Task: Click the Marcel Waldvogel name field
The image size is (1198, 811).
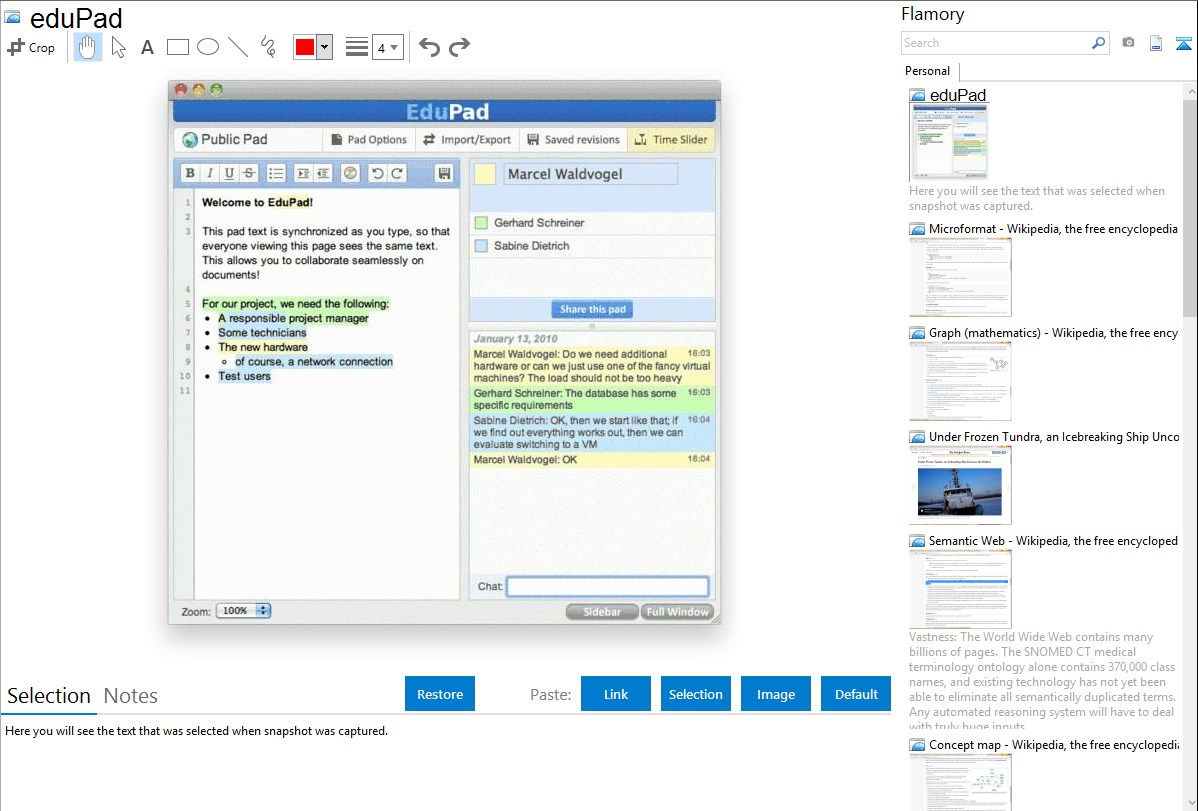Action: pyautogui.click(x=589, y=174)
